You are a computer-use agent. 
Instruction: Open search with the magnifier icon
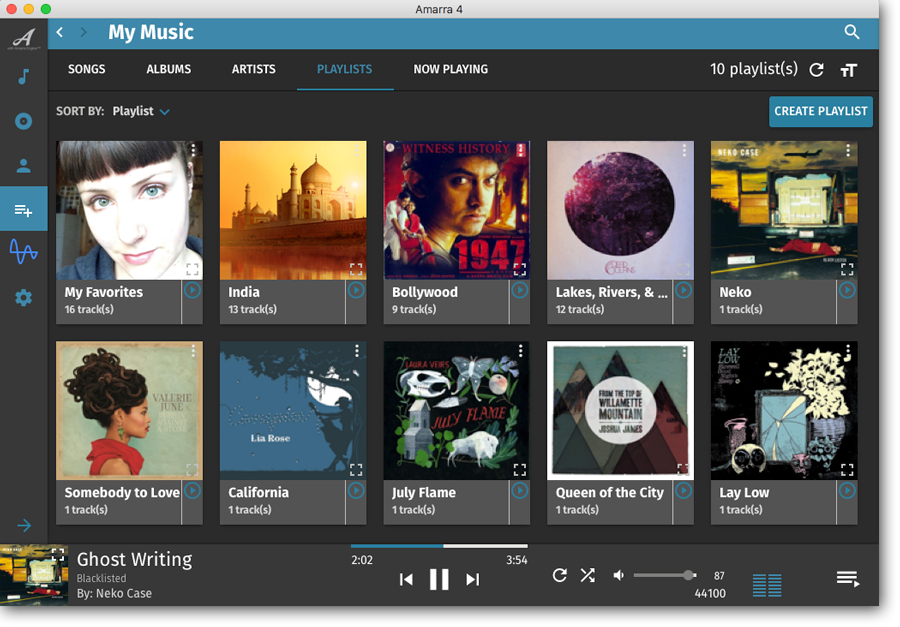tap(852, 32)
